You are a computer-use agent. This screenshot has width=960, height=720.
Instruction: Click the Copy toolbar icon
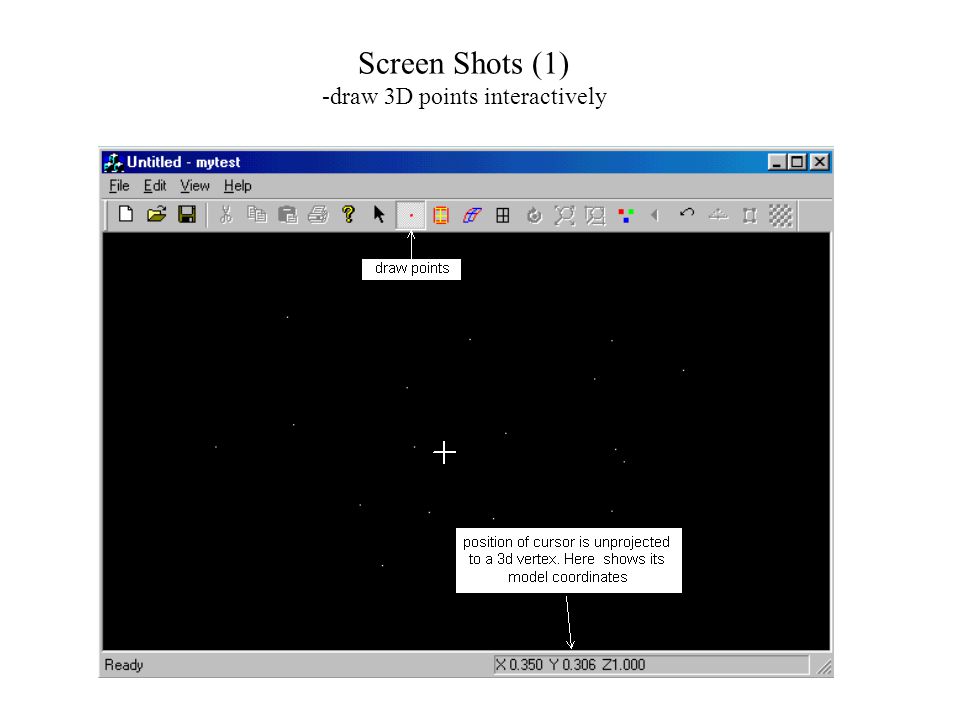click(x=257, y=214)
